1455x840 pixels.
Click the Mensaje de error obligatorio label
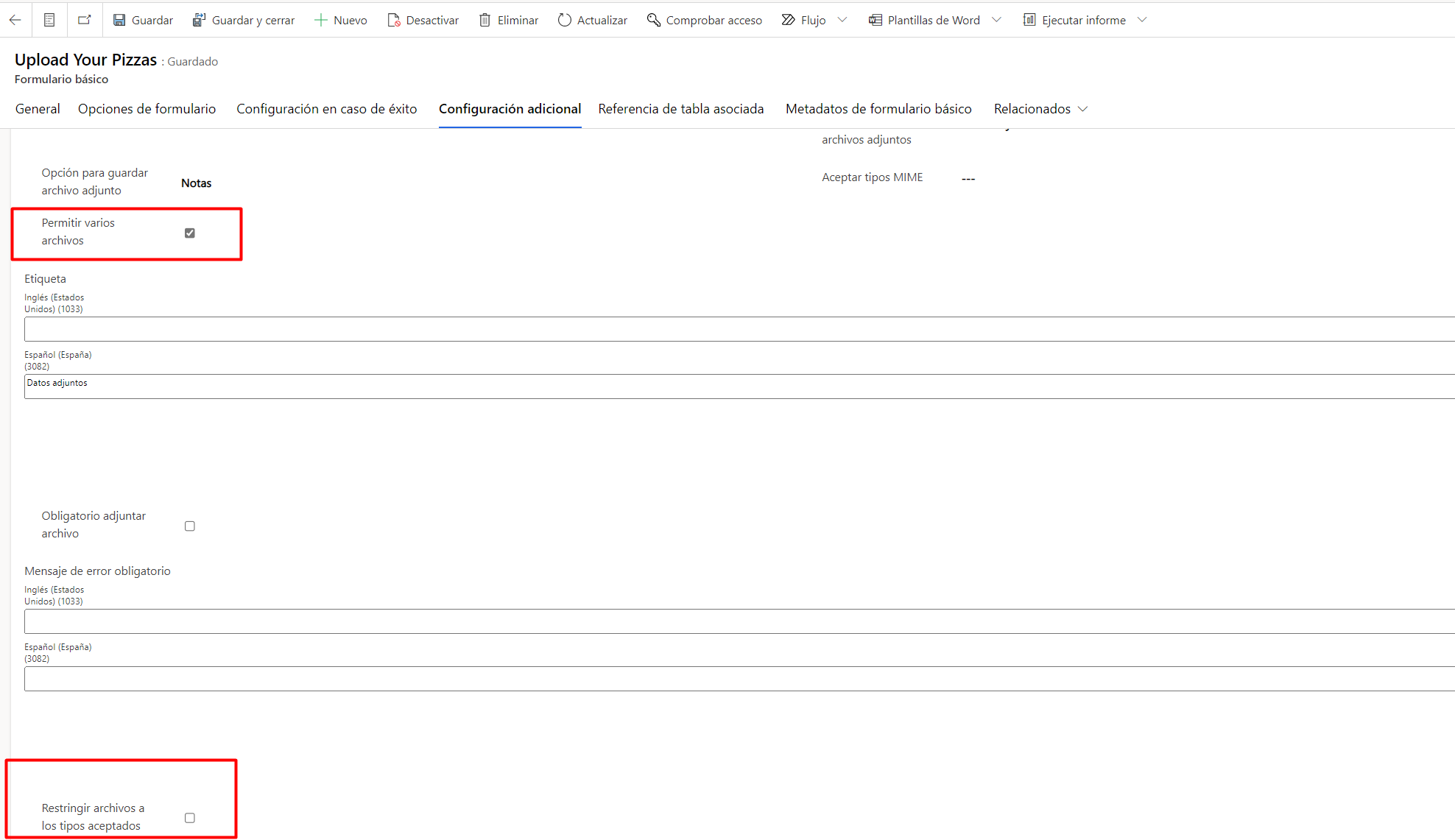tap(97, 571)
